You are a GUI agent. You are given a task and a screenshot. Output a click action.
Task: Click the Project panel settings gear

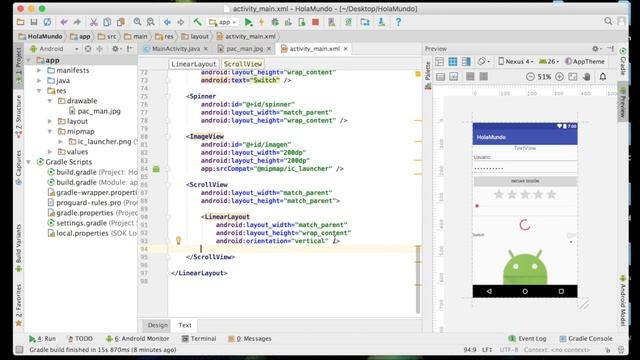click(116, 49)
